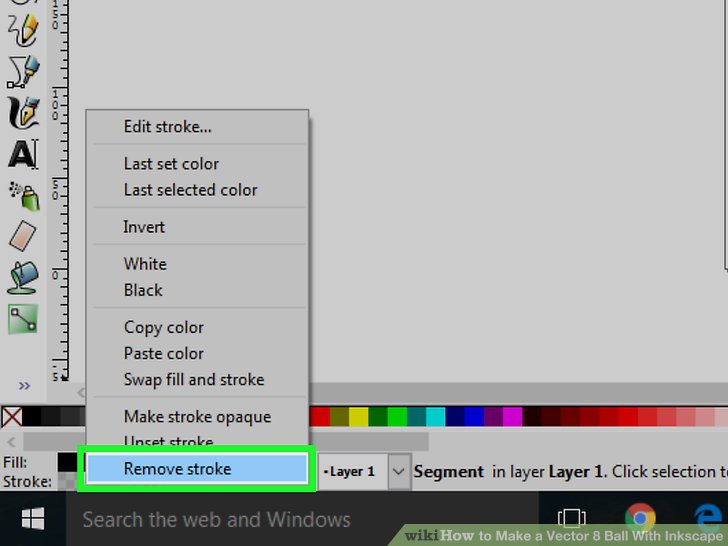The height and width of the screenshot is (546, 728).
Task: Select the Calligraphy tool
Action: pos(23,113)
